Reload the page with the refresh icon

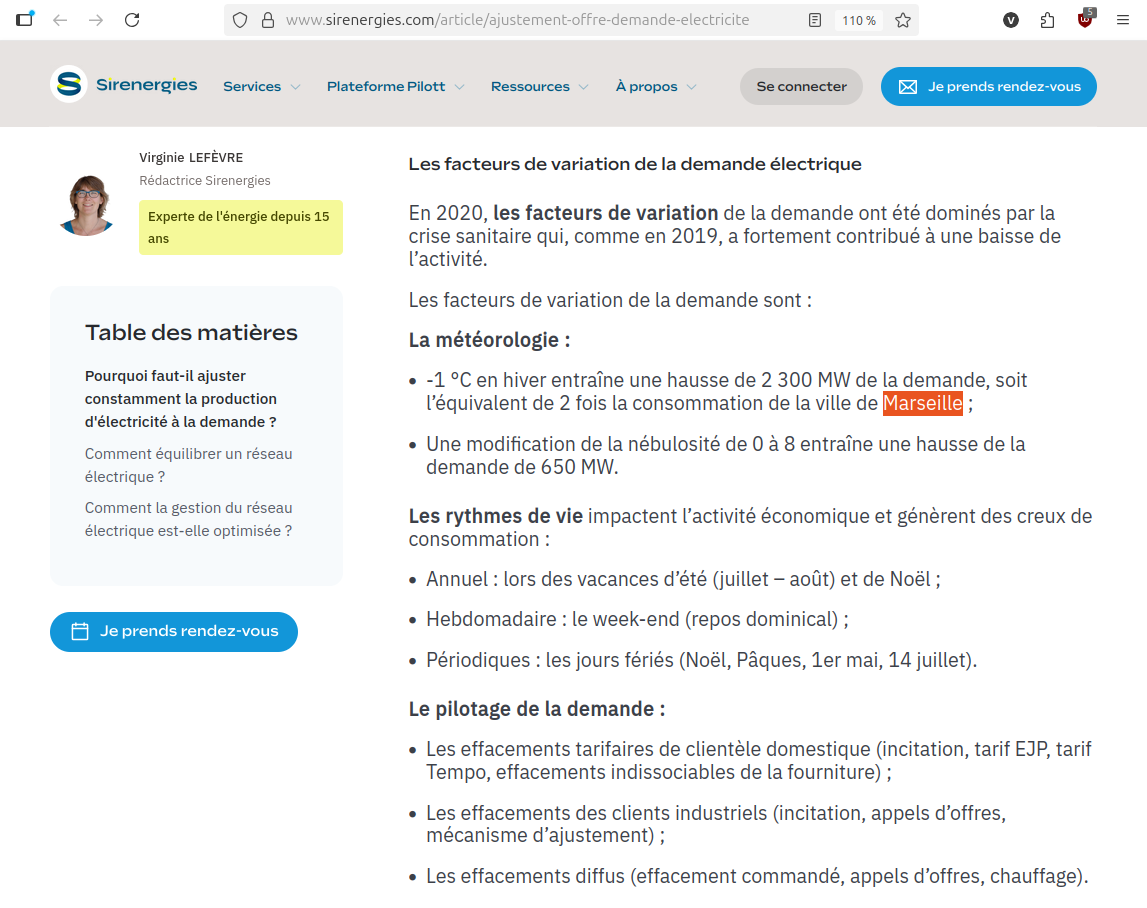pyautogui.click(x=132, y=20)
